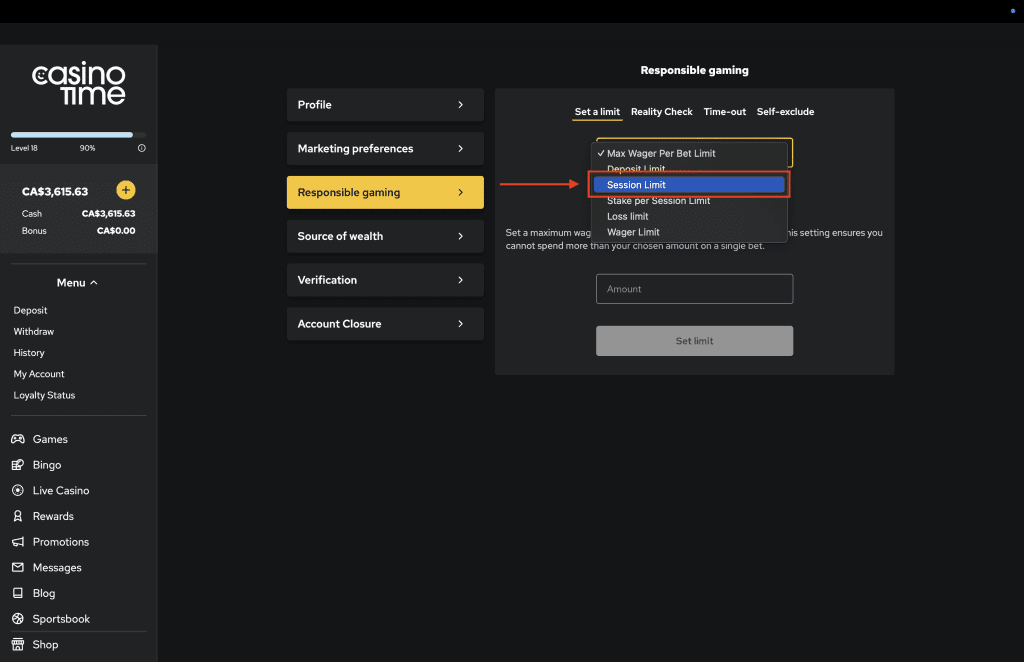
Task: Click the Amount input field
Action: (x=694, y=289)
